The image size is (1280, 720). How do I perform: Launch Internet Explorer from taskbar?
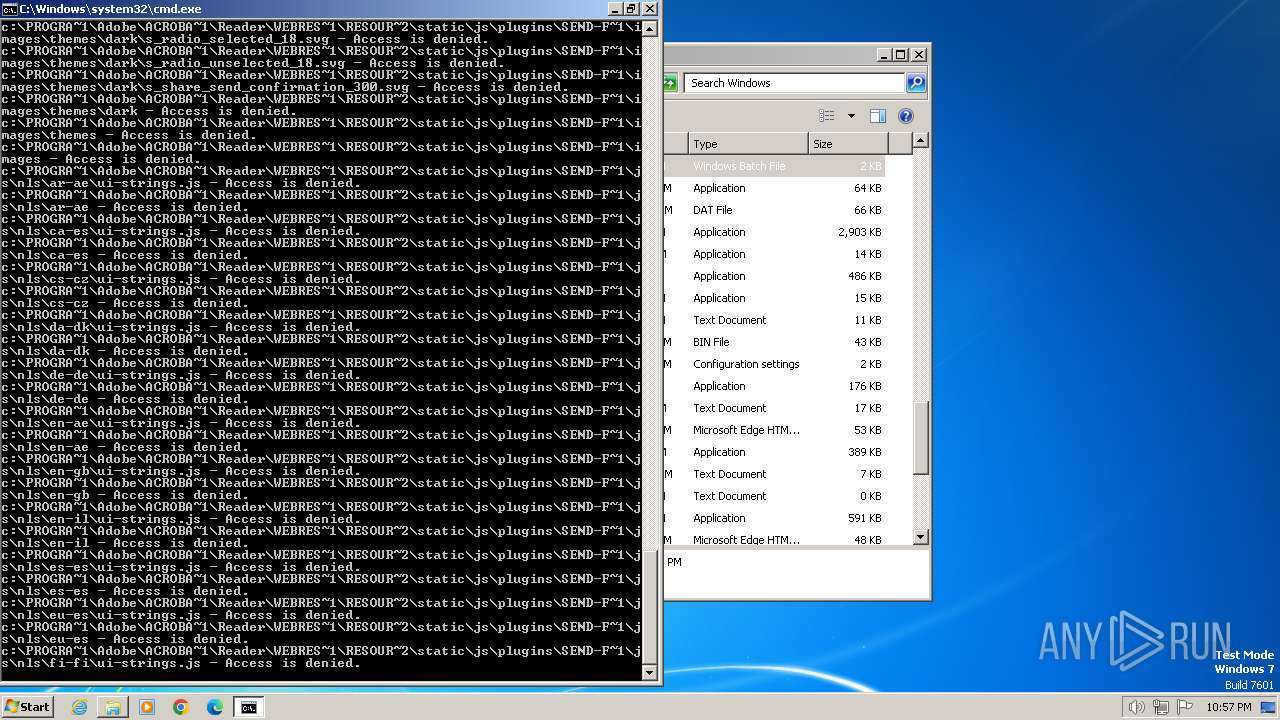click(x=79, y=707)
